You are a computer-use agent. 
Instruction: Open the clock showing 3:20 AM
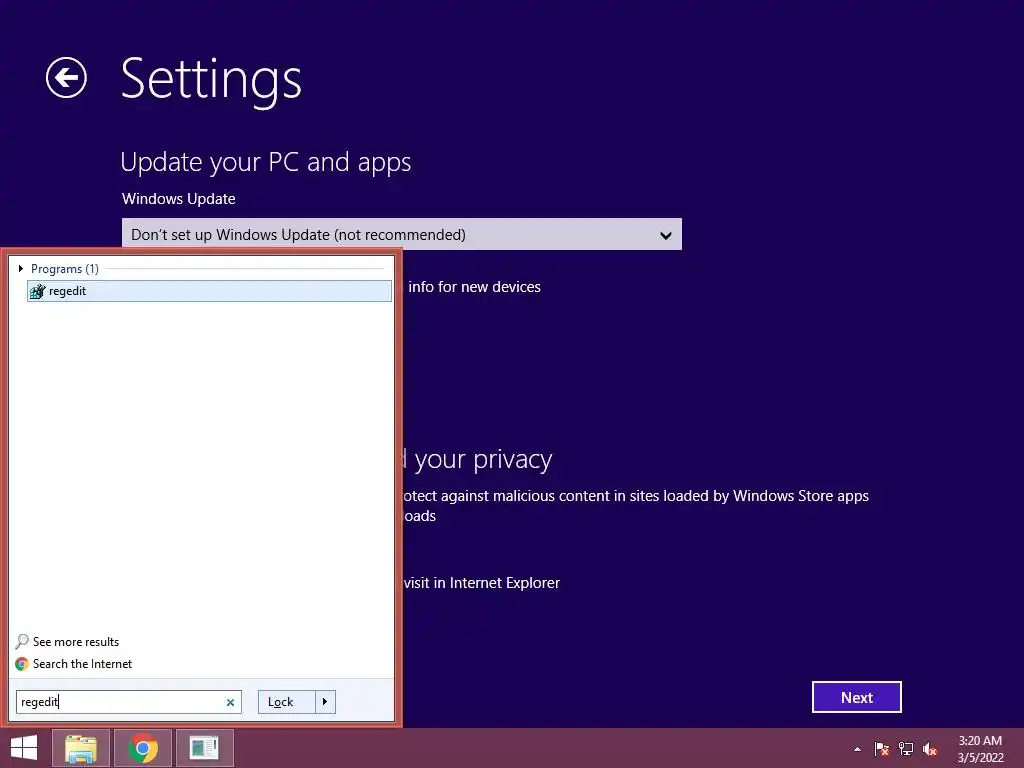coord(980,749)
